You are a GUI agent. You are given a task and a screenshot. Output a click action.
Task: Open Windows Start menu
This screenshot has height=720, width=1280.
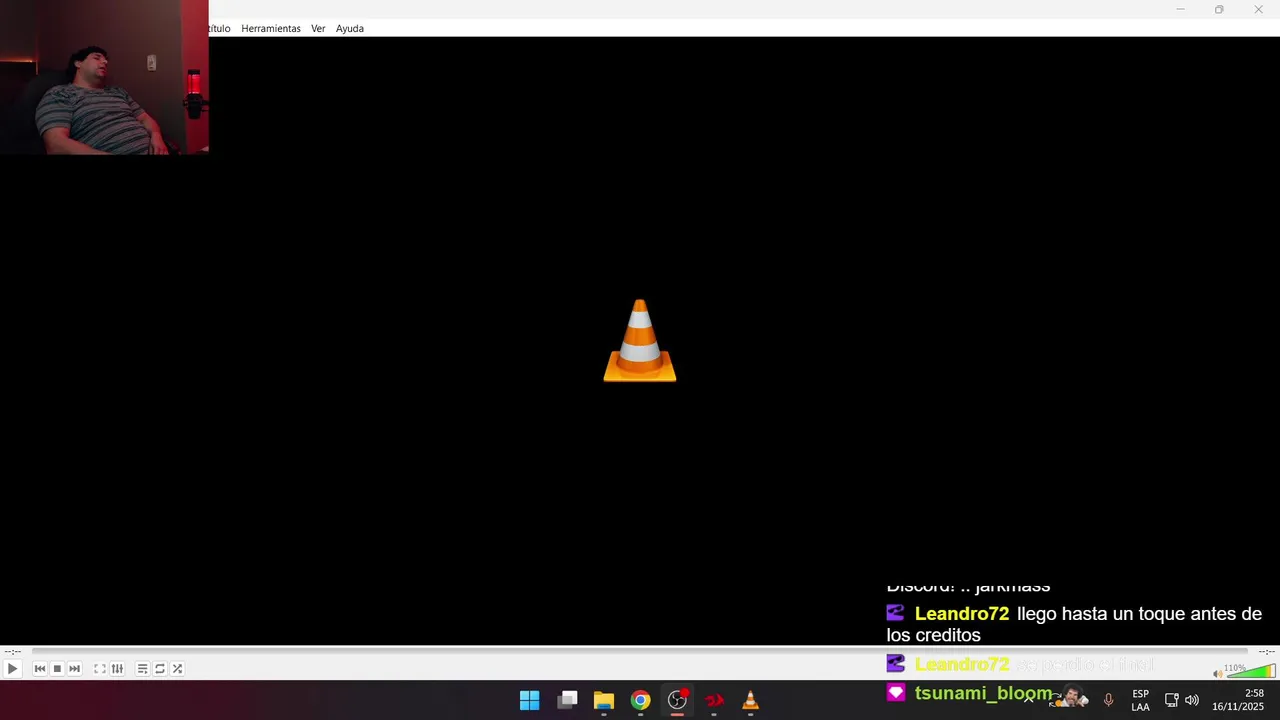[530, 700]
